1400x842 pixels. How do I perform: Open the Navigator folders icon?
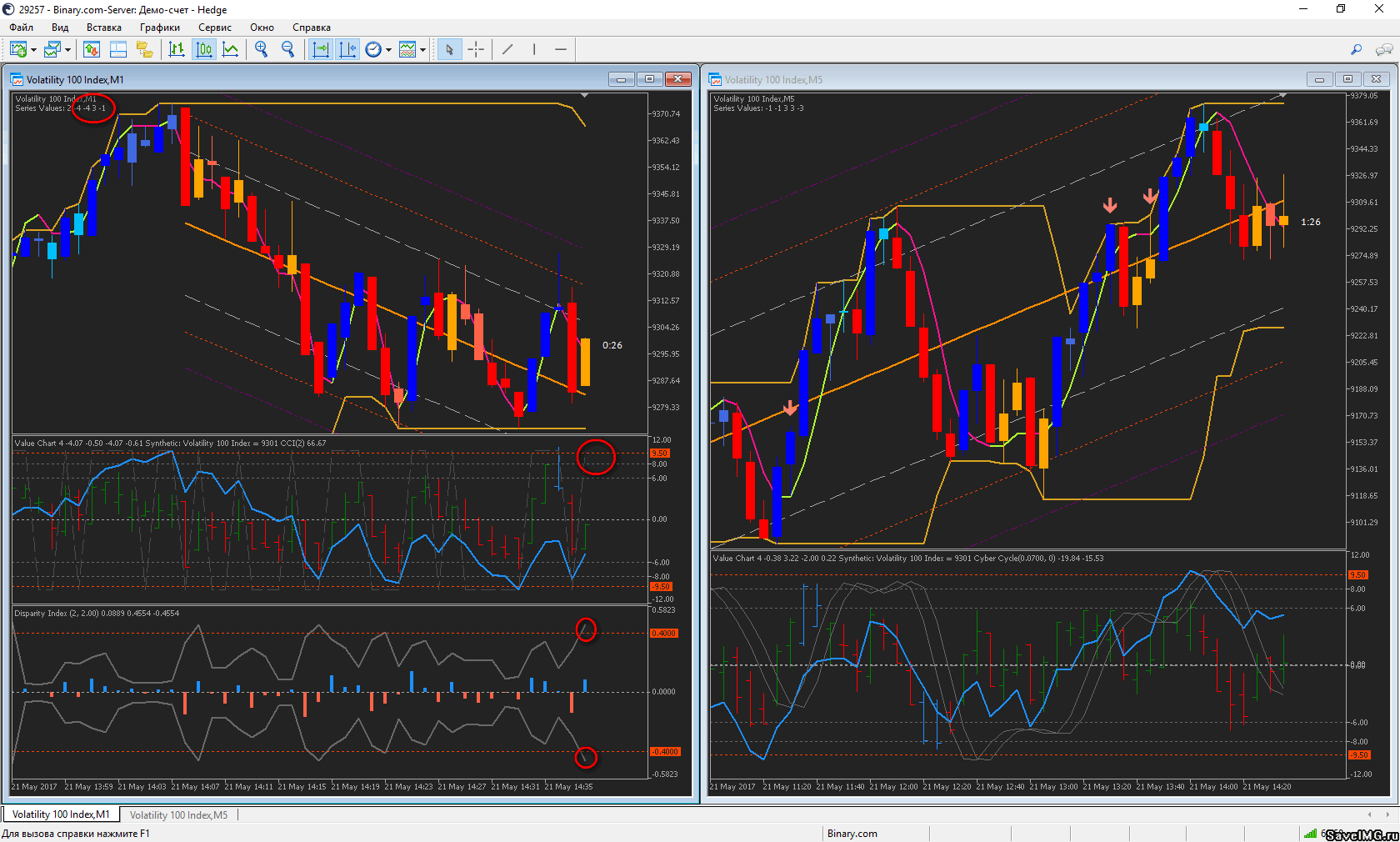(x=144, y=50)
